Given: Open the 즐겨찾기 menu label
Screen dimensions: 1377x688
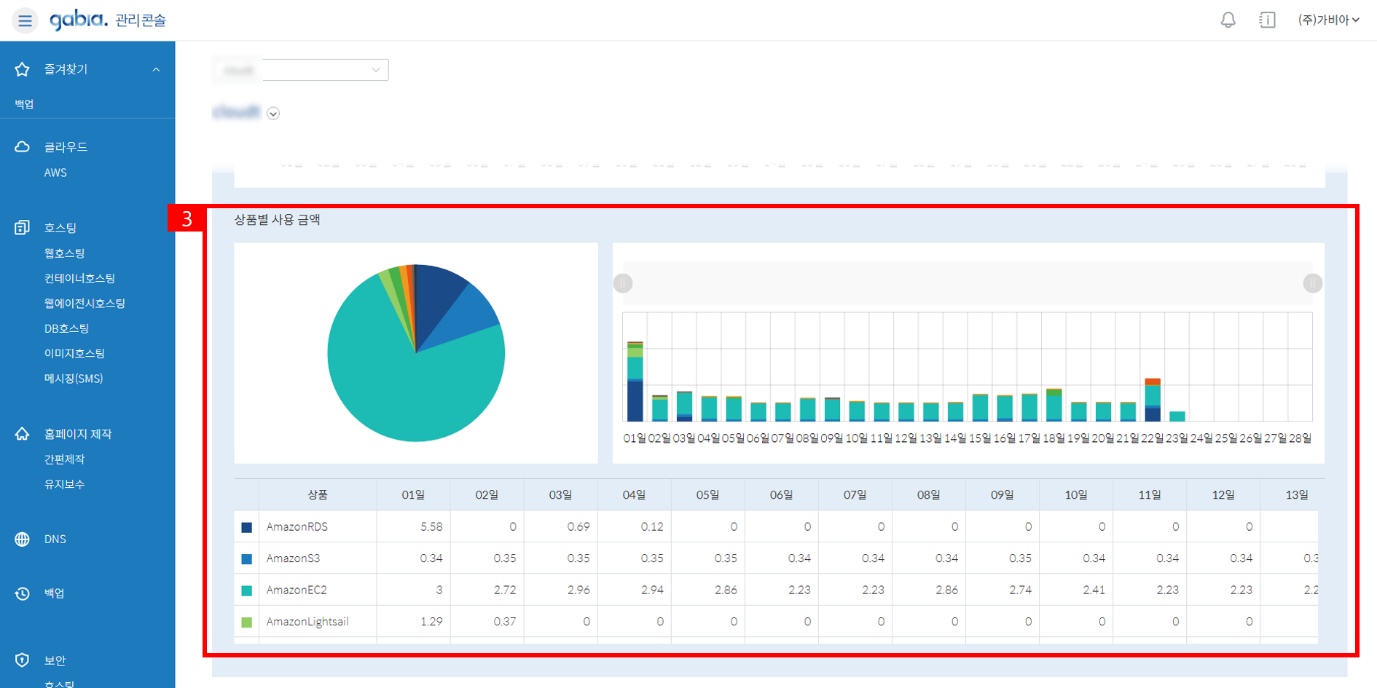Looking at the screenshot, I should tap(66, 70).
